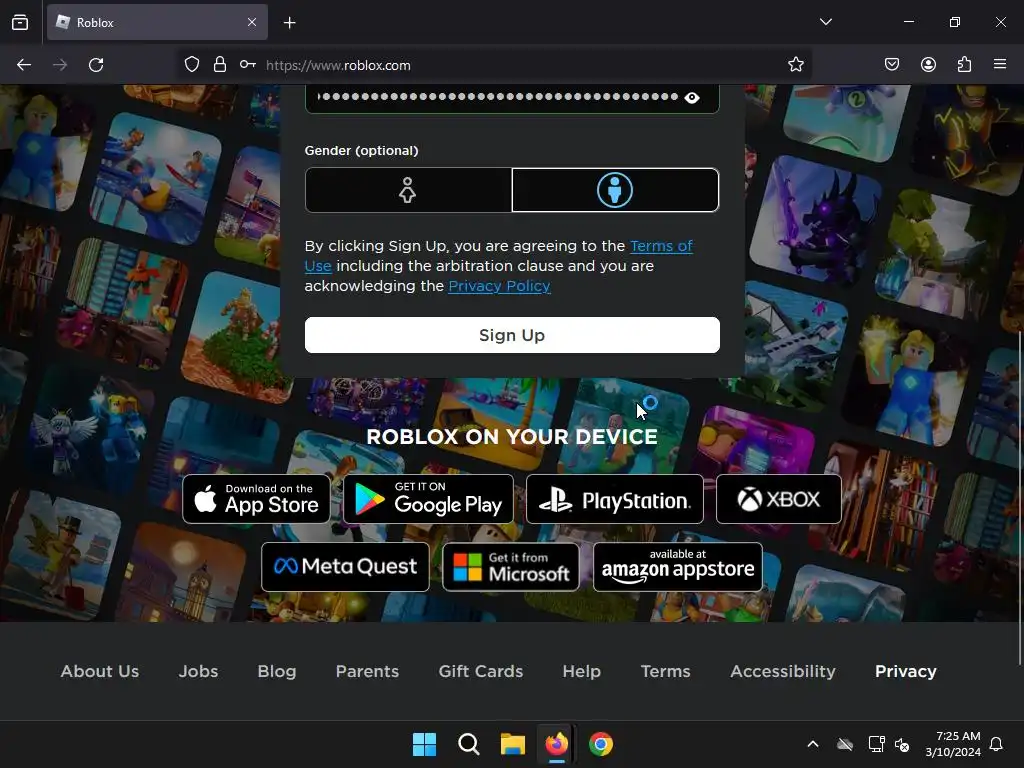Open the Blog footer link
This screenshot has width=1024, height=768.
[277, 671]
